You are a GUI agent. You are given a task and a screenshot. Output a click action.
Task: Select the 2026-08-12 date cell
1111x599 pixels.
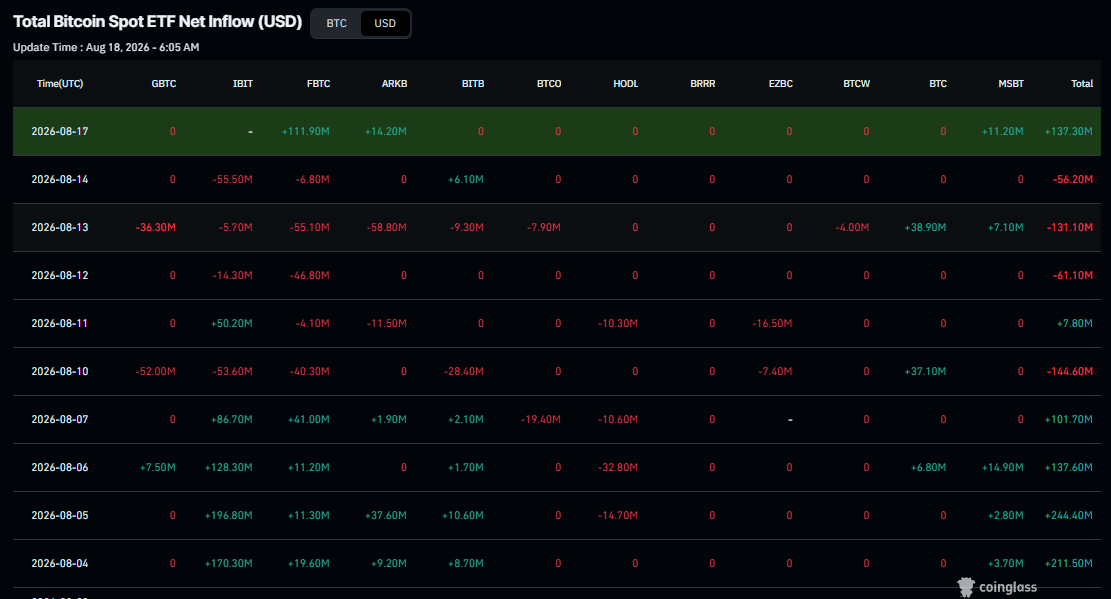pos(60,275)
